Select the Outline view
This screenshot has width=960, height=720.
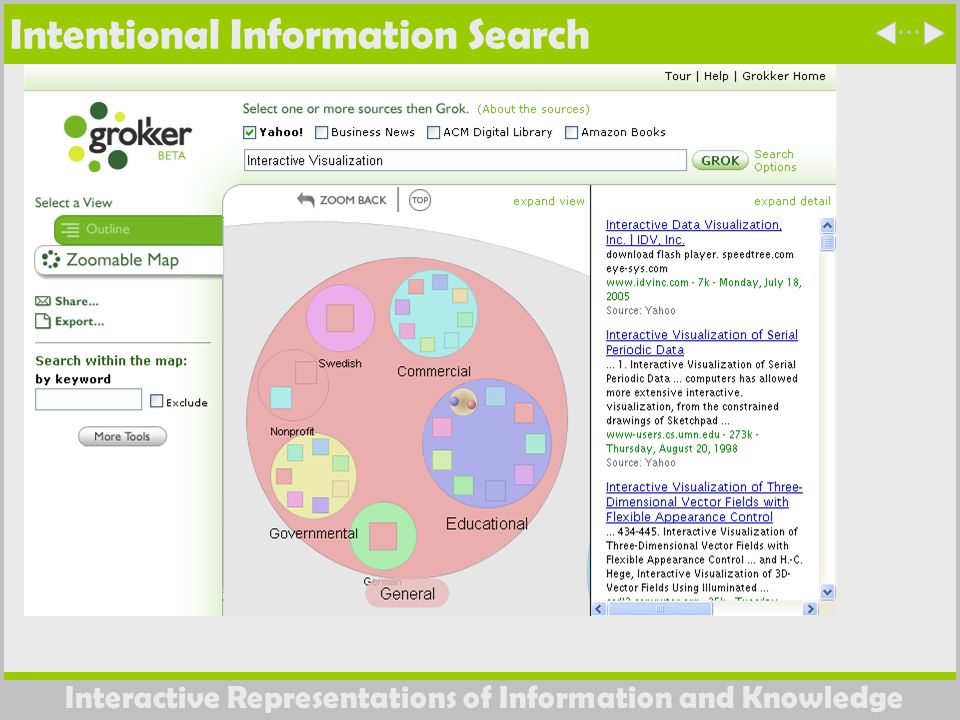138,230
